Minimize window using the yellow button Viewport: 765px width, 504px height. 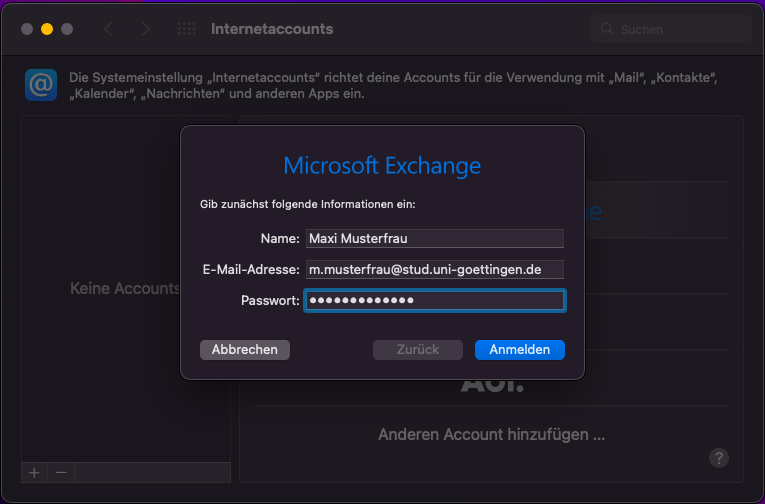point(47,29)
